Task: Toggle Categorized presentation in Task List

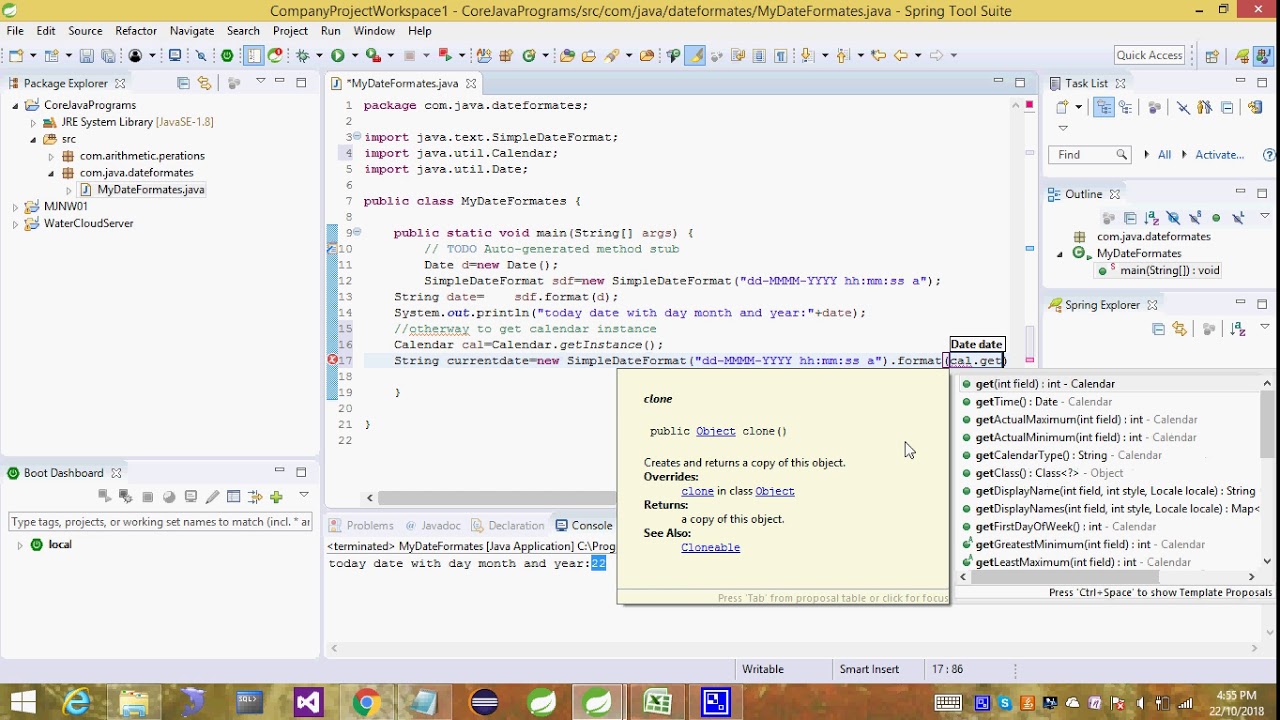Action: (1104, 107)
